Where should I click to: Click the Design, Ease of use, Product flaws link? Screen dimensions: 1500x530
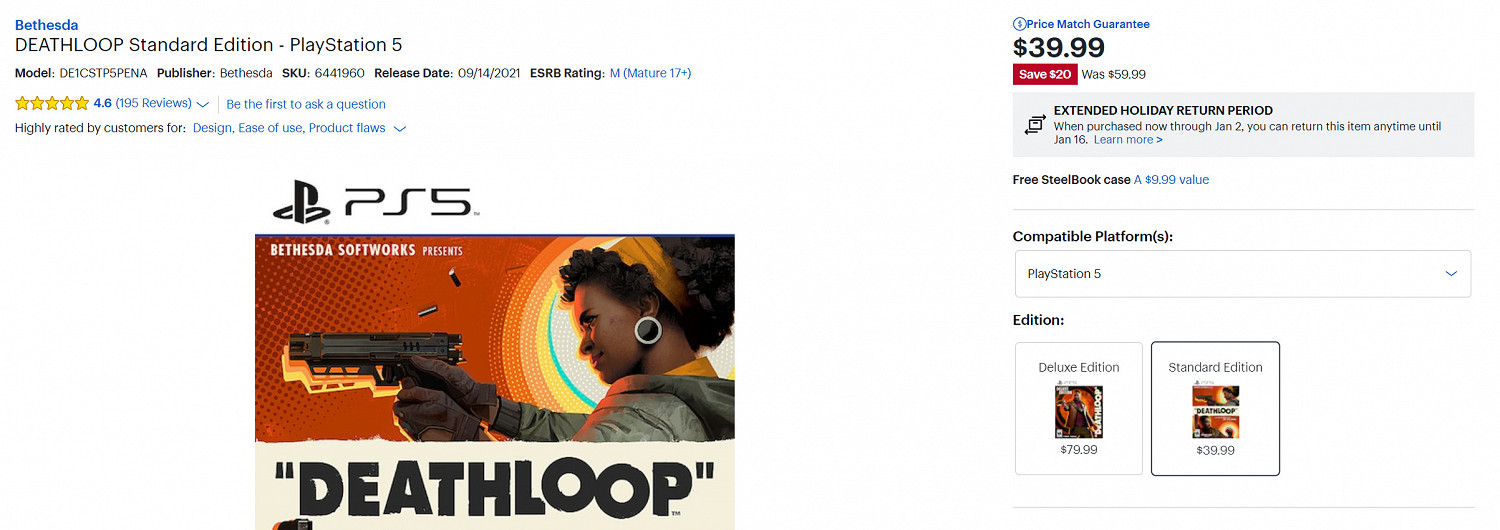click(289, 128)
